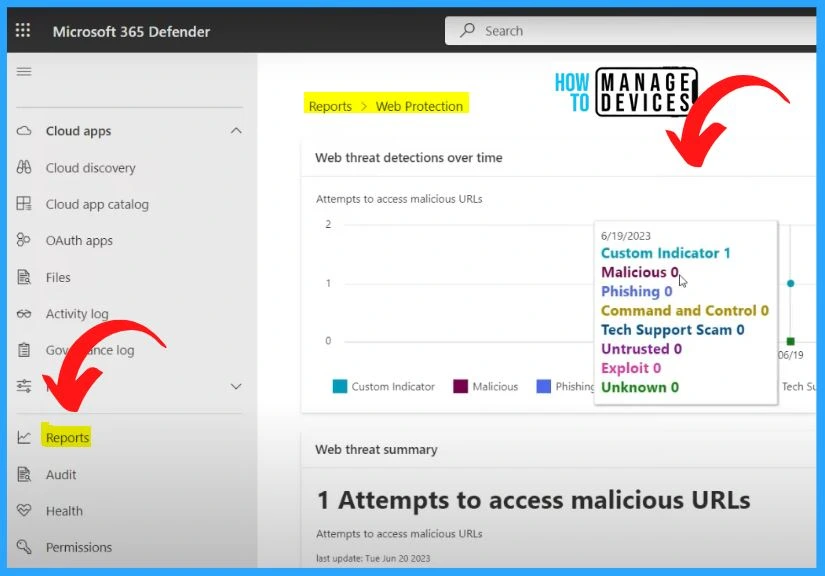
Task: Click 'Exploit 0' in the tooltip
Action: [x=631, y=368]
